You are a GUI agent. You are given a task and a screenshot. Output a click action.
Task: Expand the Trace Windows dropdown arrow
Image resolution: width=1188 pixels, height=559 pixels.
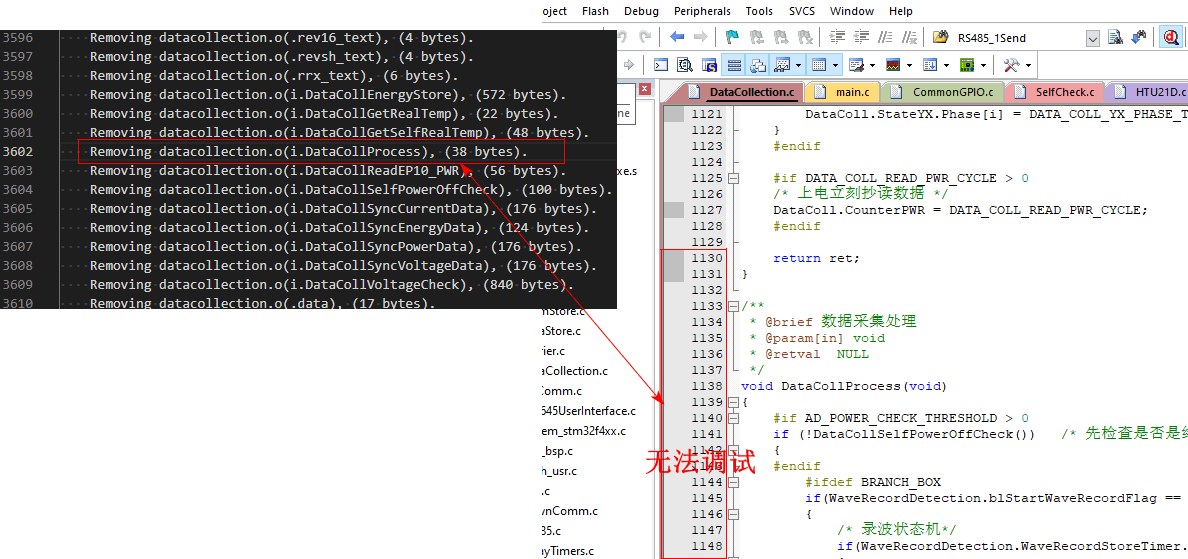[946, 65]
